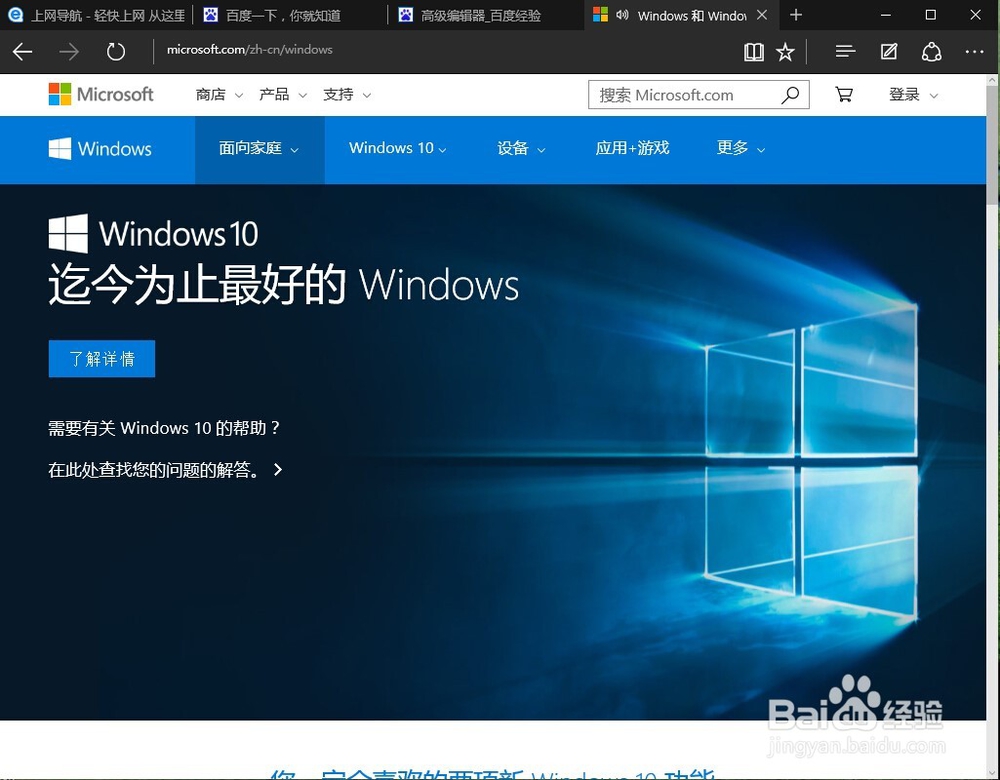
Task: Click Microsoft logo in site header
Action: 101,94
